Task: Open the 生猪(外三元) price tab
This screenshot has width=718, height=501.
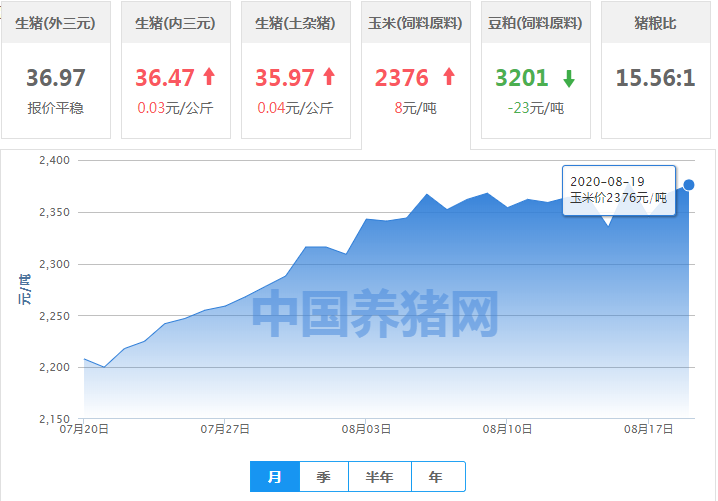Action: tap(56, 22)
